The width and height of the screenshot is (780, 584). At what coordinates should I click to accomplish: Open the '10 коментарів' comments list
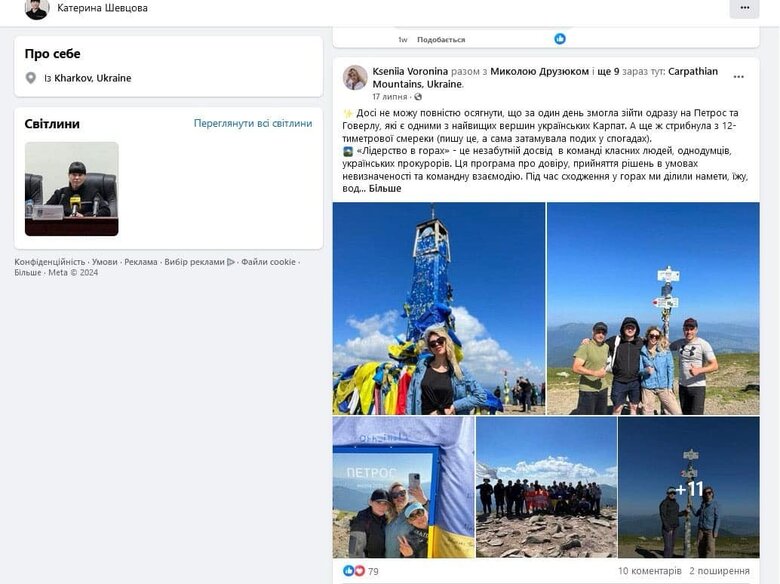pos(648,571)
